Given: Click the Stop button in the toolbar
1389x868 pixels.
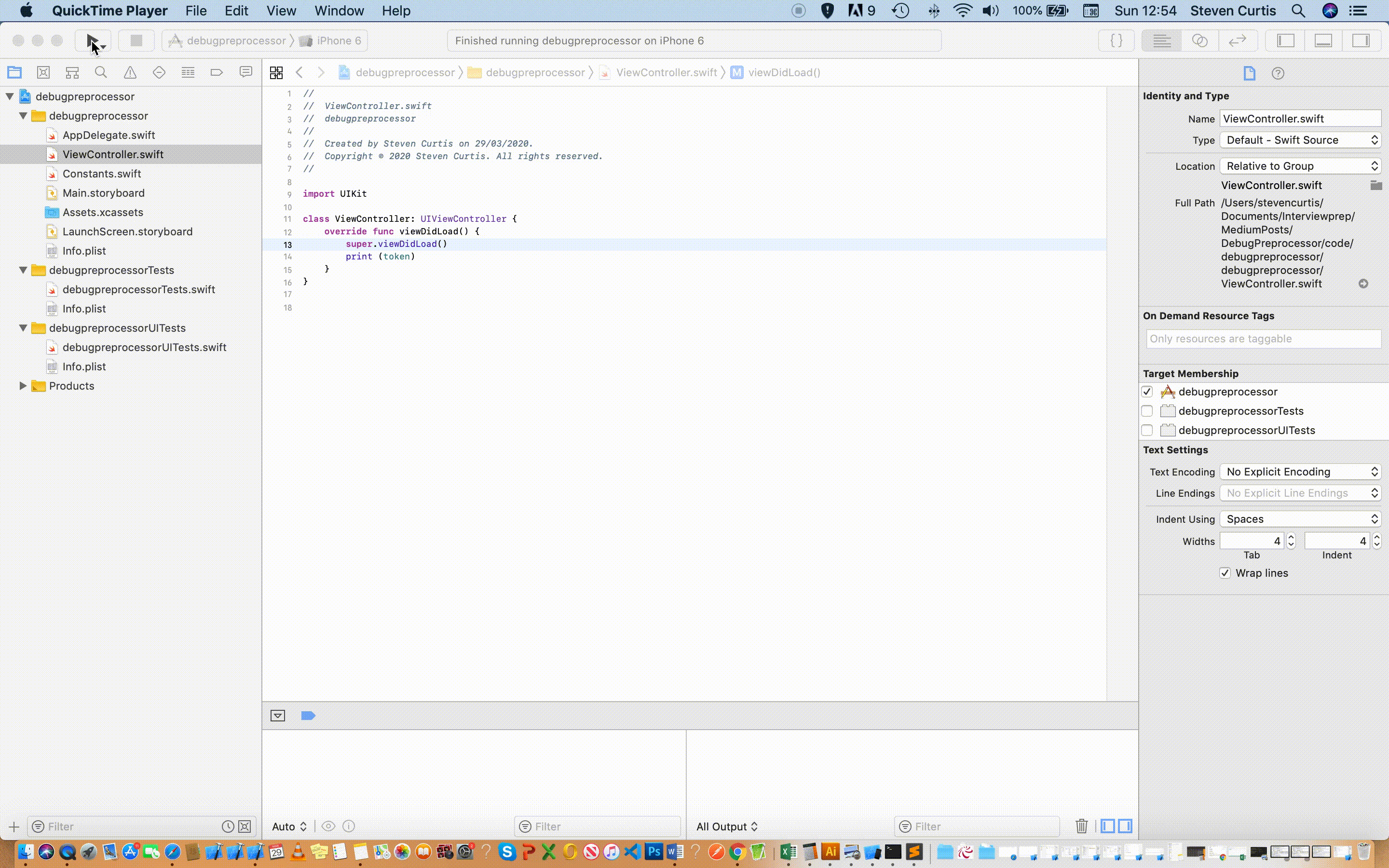Looking at the screenshot, I should 136,41.
